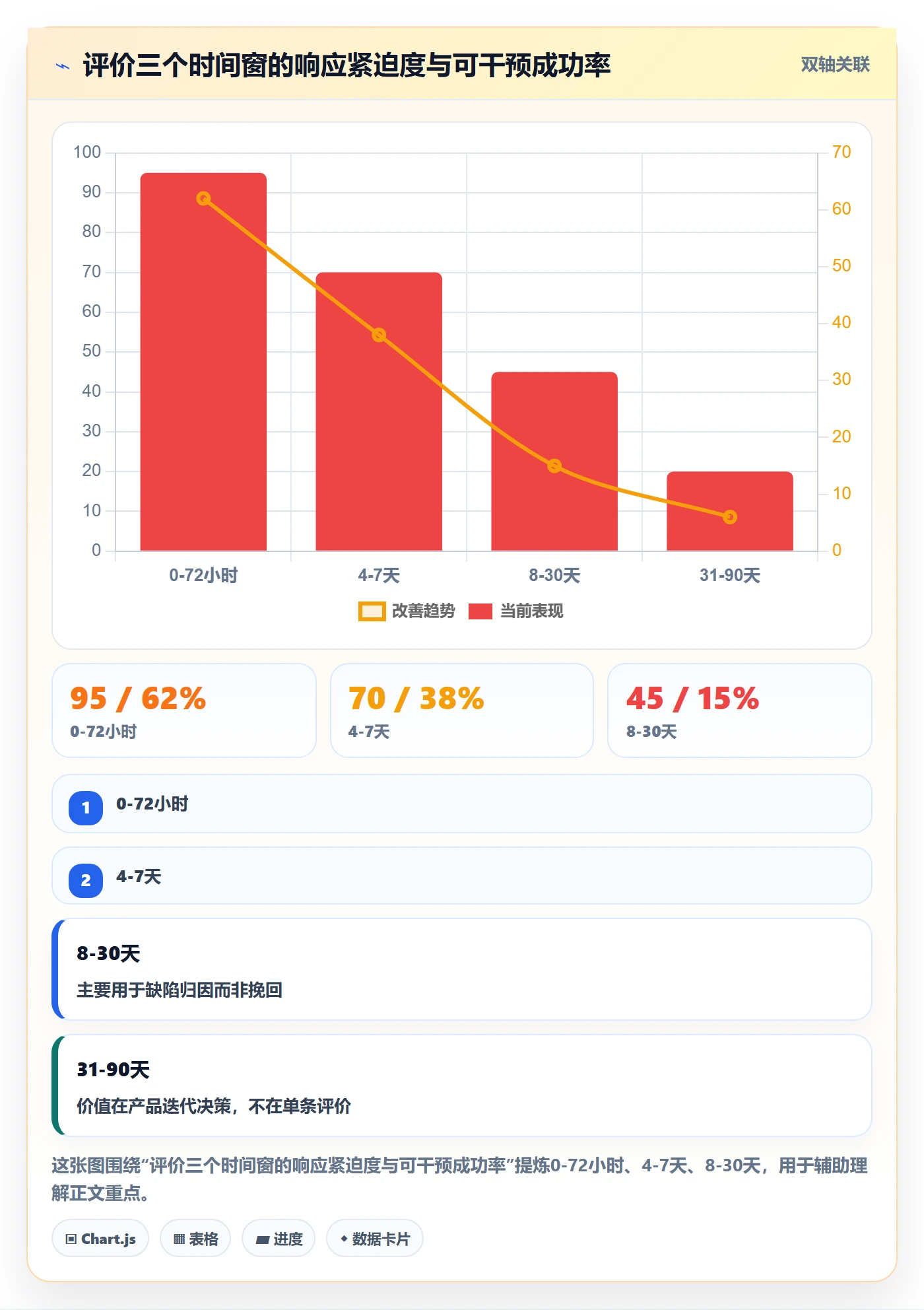
Task: Select the 45 / 15% data card
Action: point(740,710)
